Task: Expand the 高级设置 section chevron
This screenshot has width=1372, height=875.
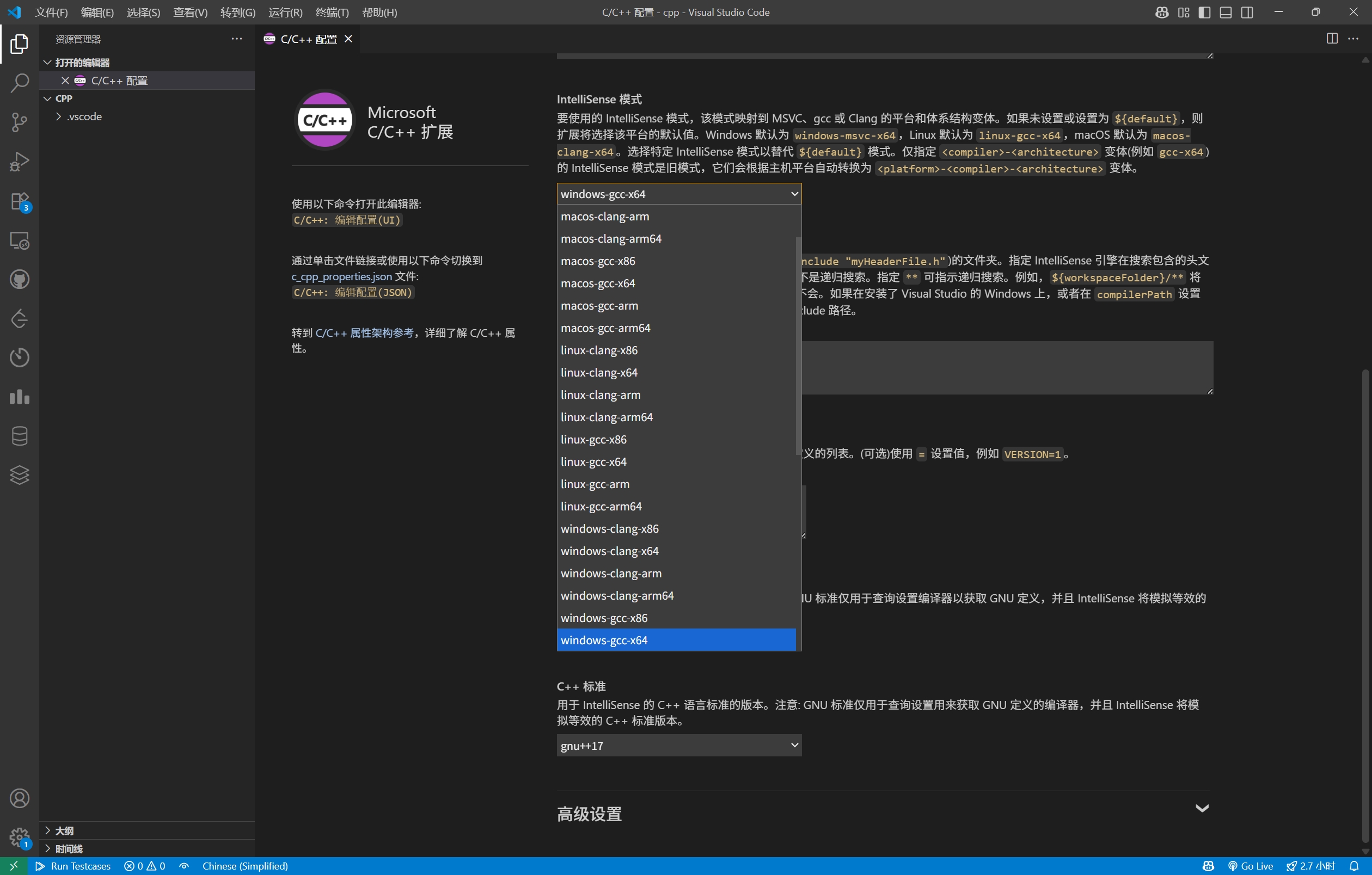Action: tap(1202, 809)
